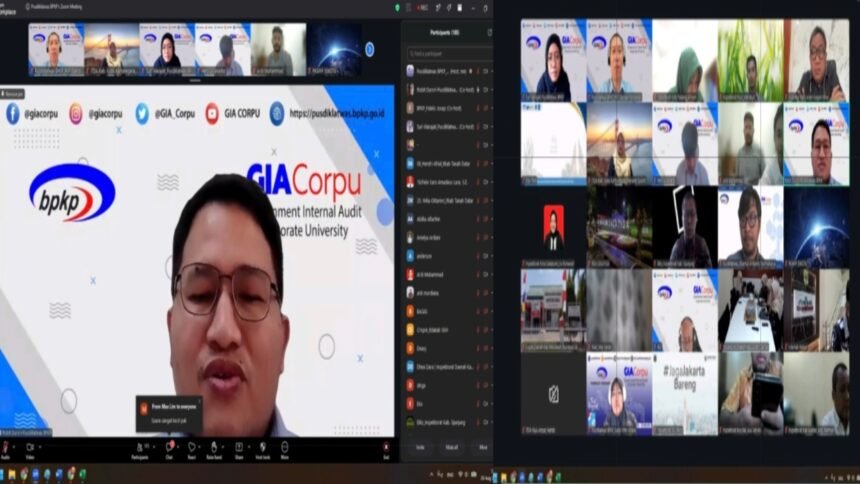The width and height of the screenshot is (860, 484).
Task: Click the yellow avatar in participant list
Action: (410, 330)
